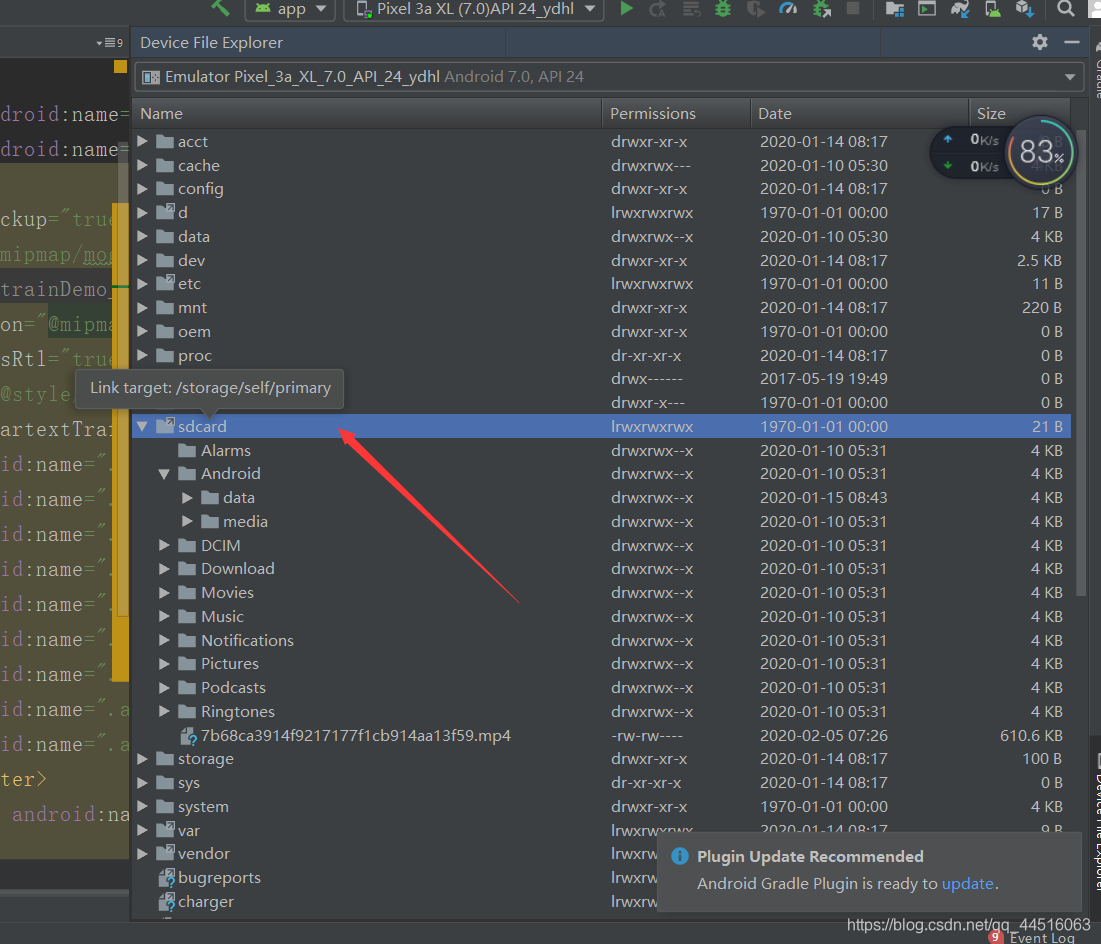Hide the Device File Explorer panel
This screenshot has width=1101, height=944.
1072,42
